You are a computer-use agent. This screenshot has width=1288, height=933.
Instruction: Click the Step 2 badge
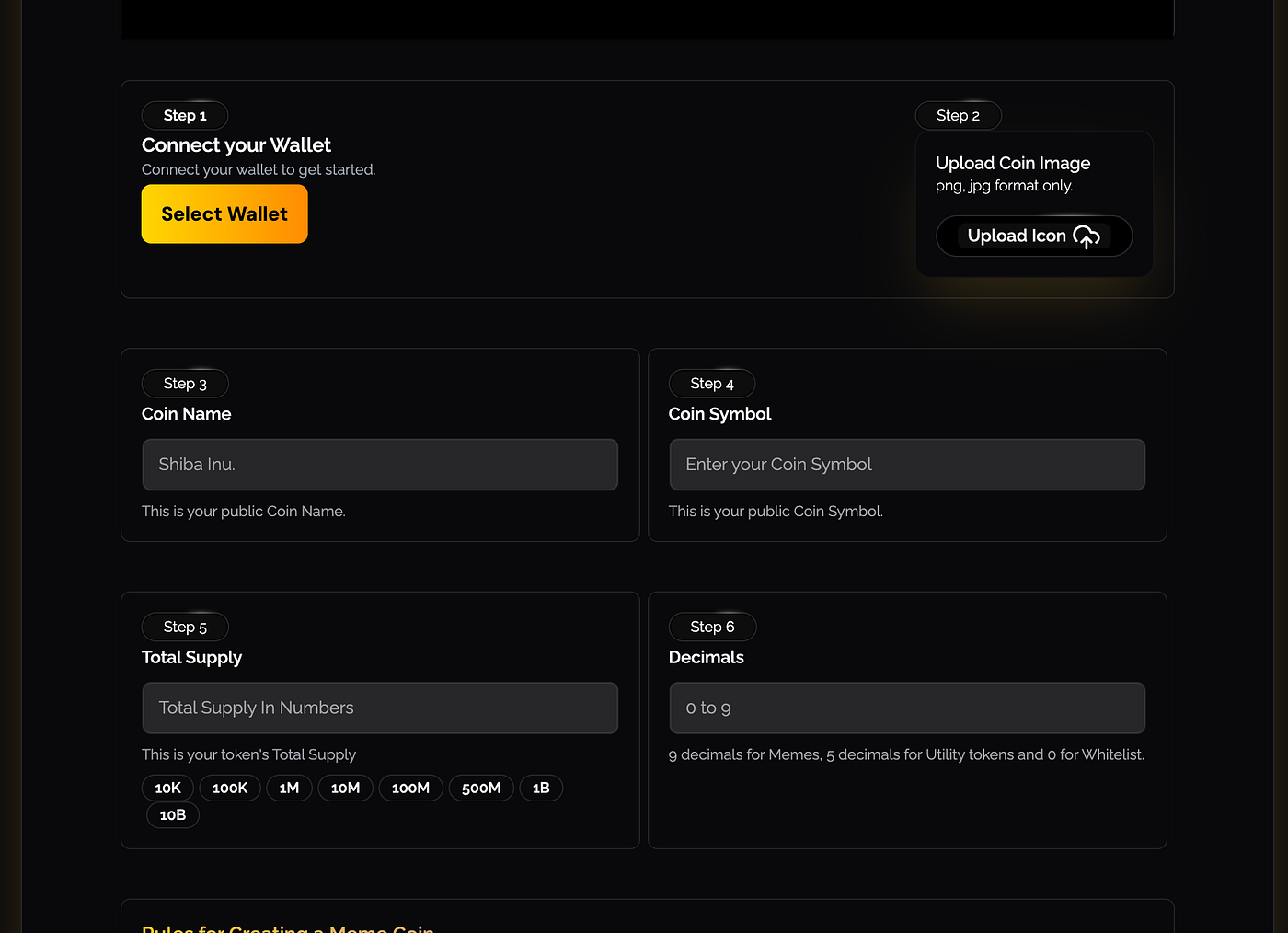coord(958,116)
